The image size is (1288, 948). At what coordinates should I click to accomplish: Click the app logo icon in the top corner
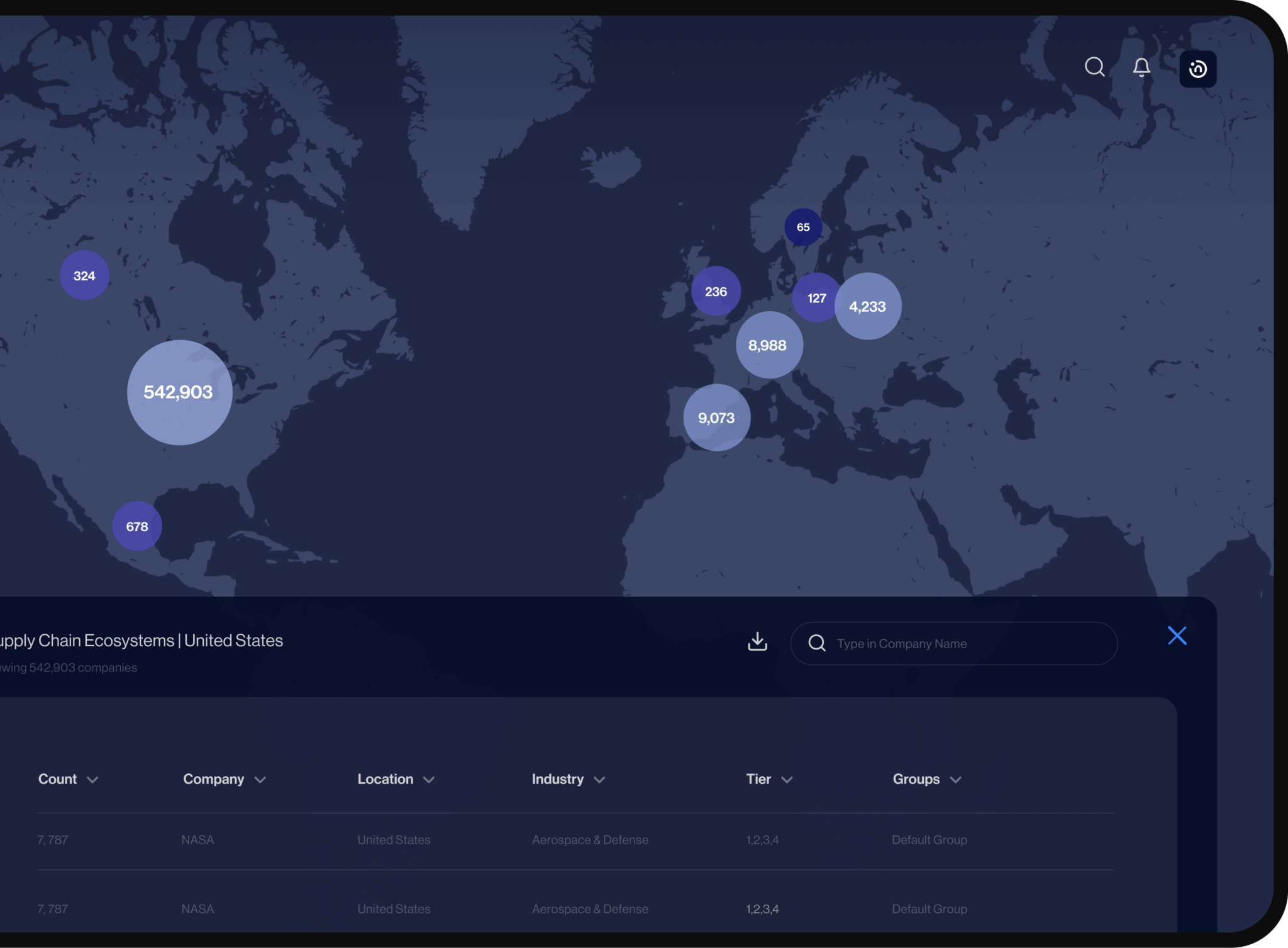coord(1197,69)
